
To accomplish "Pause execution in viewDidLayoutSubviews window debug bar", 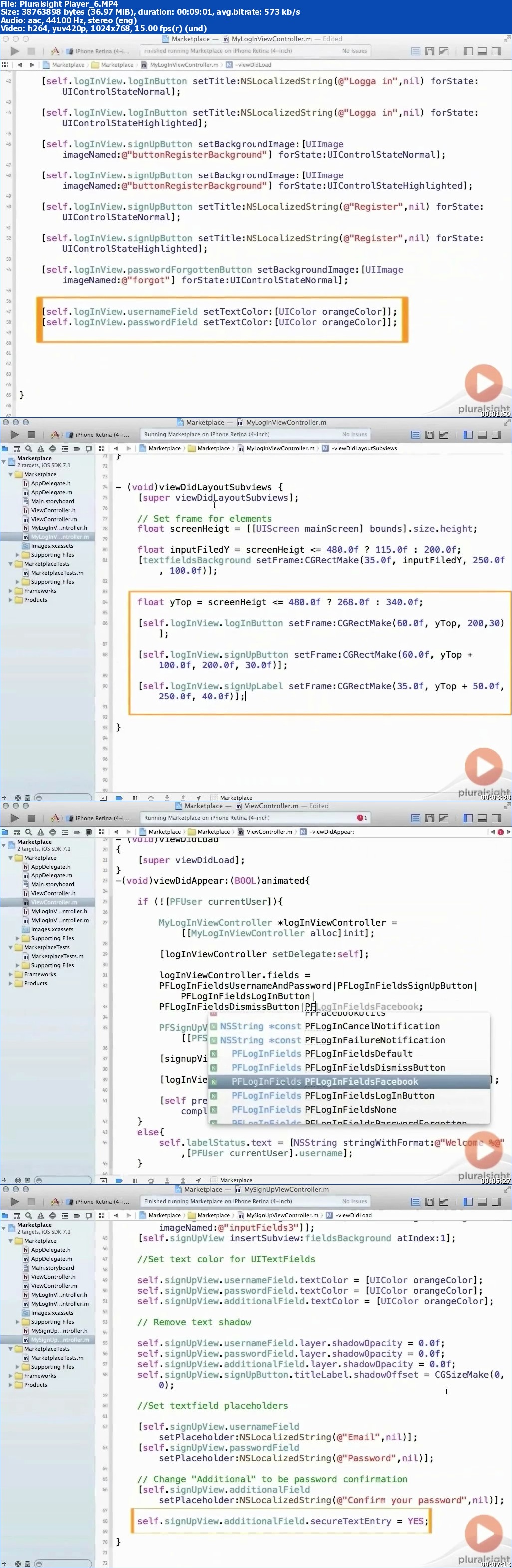I will click(135, 797).
